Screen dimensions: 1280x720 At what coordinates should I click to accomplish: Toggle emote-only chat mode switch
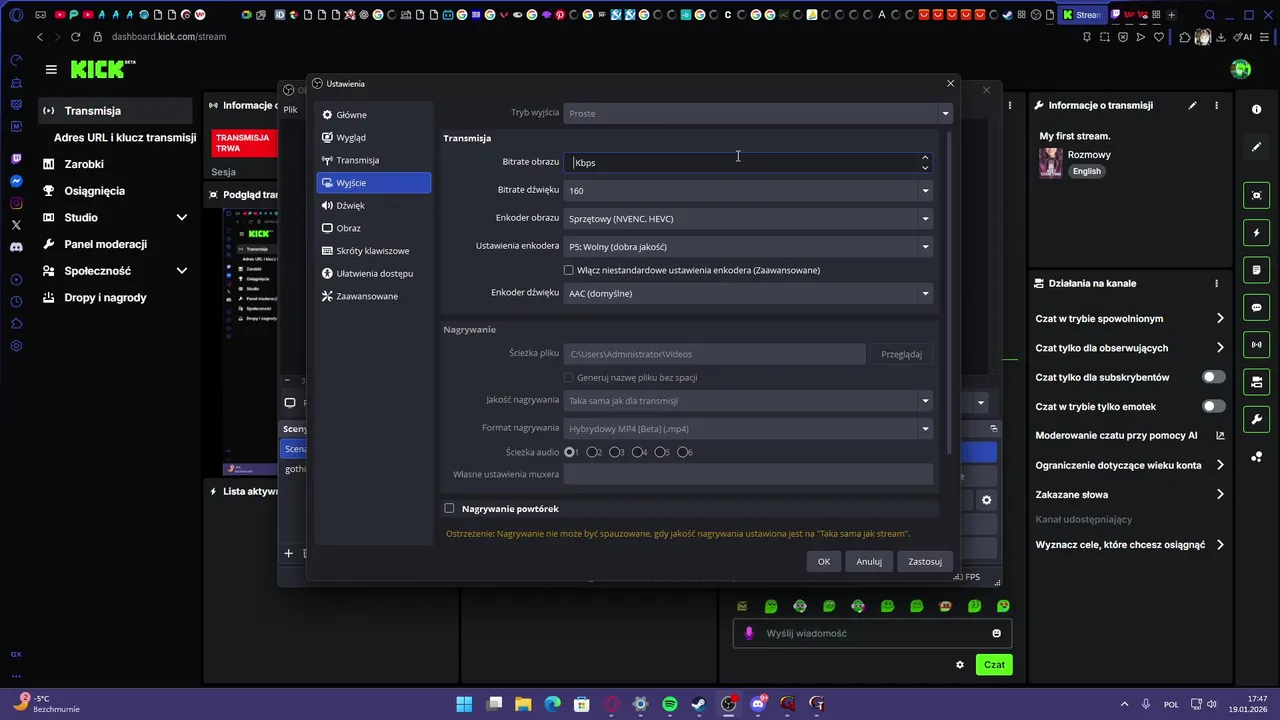coord(1213,406)
